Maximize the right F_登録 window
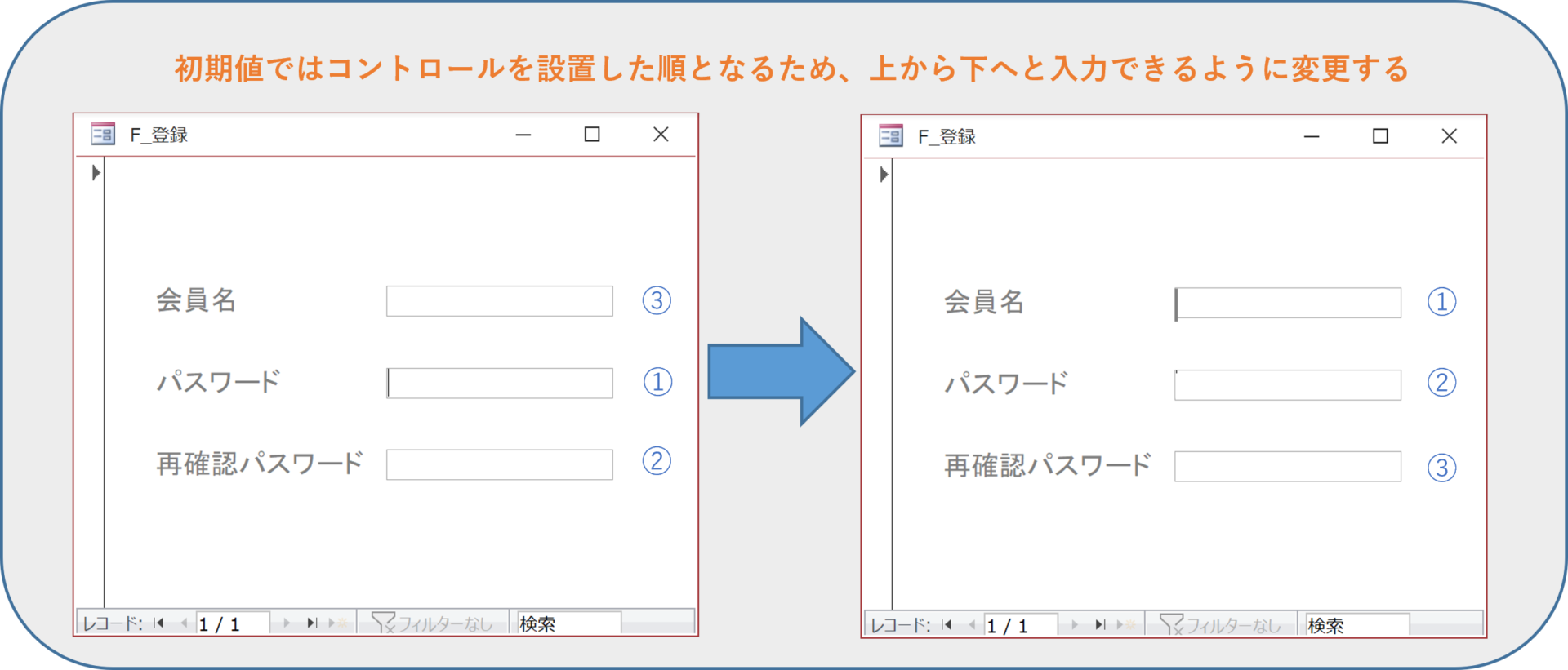The height and width of the screenshot is (670, 1568). coord(1380,136)
